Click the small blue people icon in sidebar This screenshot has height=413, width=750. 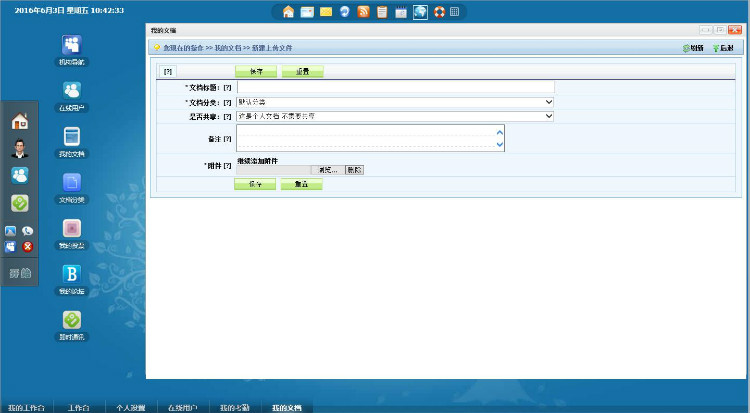click(11, 247)
